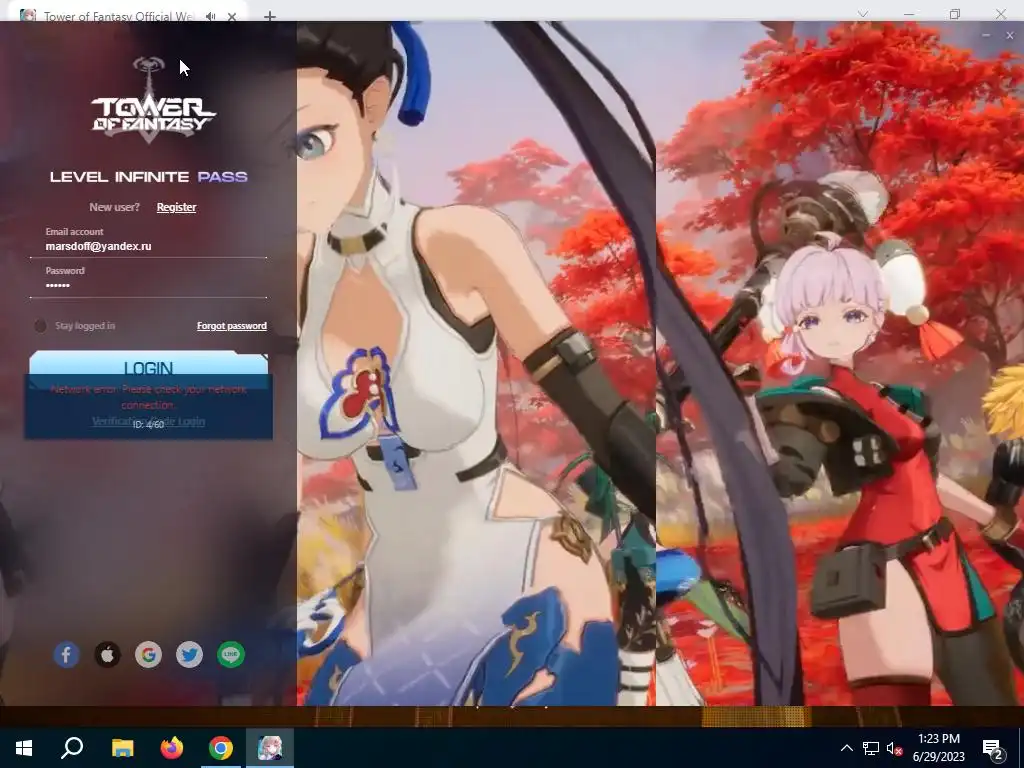
Task: Launch File Explorer from the taskbar
Action: (x=122, y=748)
